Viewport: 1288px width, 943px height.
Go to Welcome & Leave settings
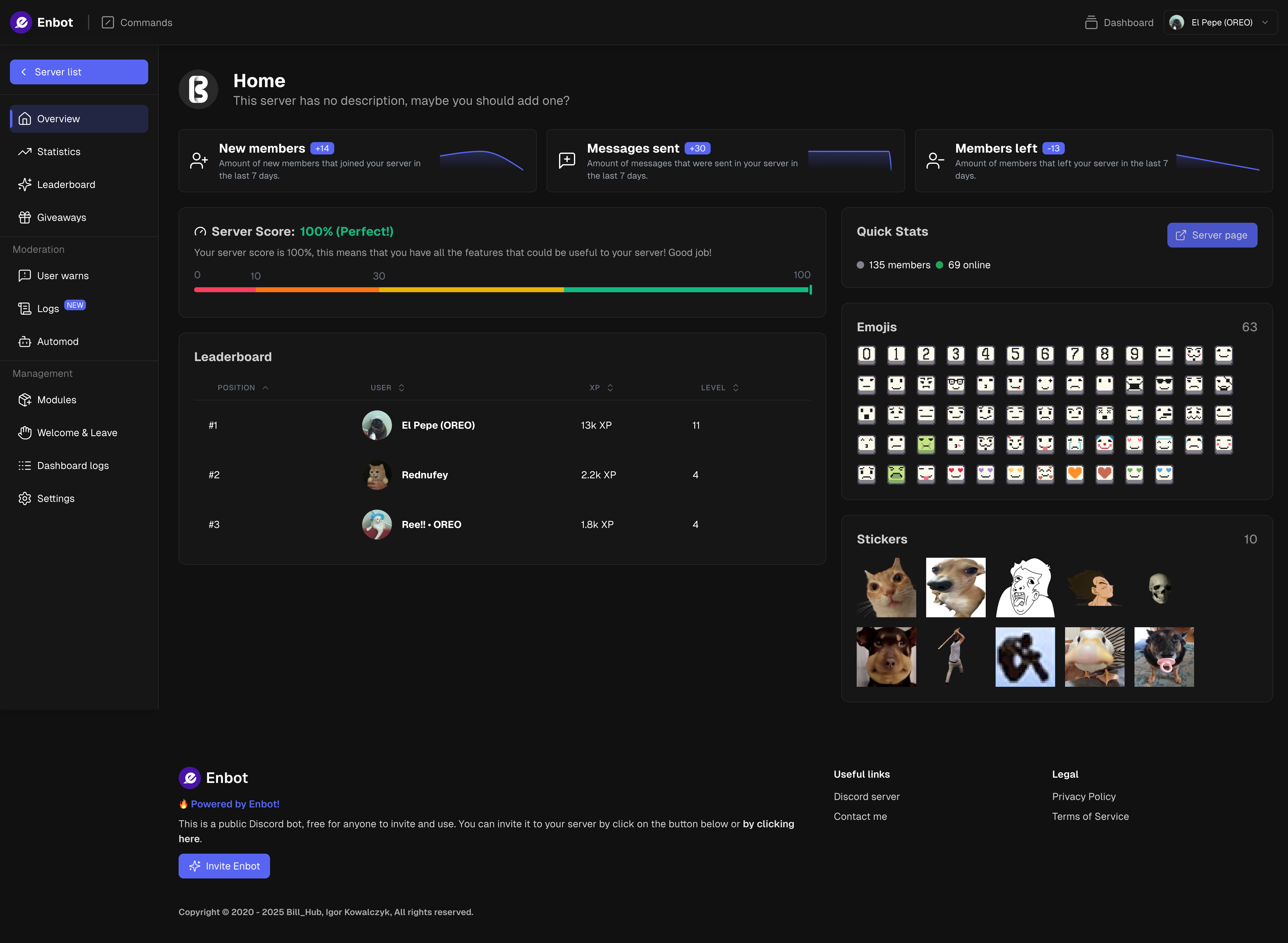coord(77,433)
